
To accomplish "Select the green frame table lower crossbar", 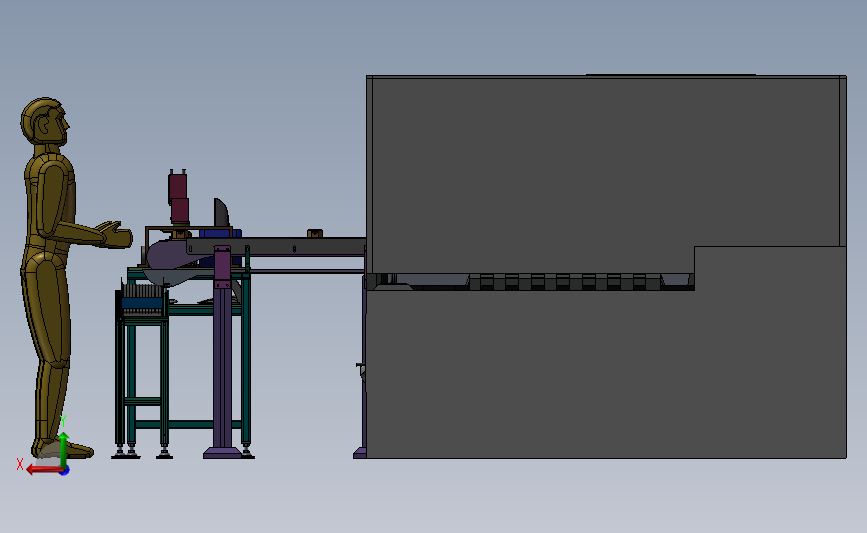I will (x=188, y=425).
